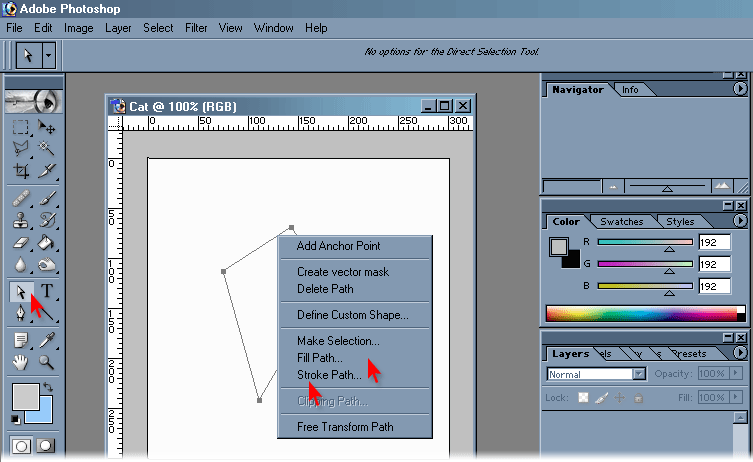Select the Move tool
The width and height of the screenshot is (753, 462).
click(47, 127)
